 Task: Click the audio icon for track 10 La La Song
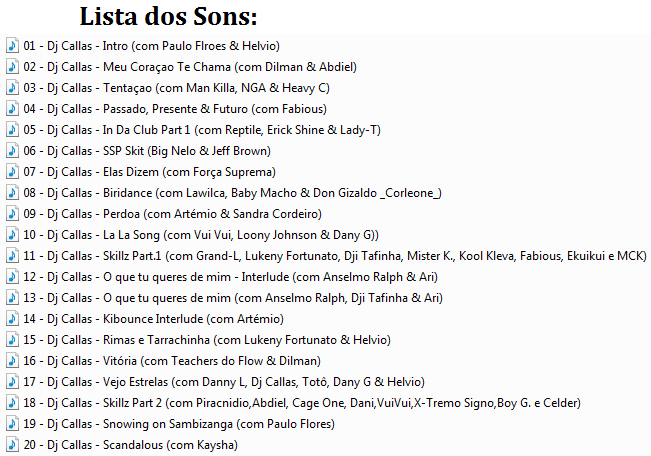pos(11,235)
